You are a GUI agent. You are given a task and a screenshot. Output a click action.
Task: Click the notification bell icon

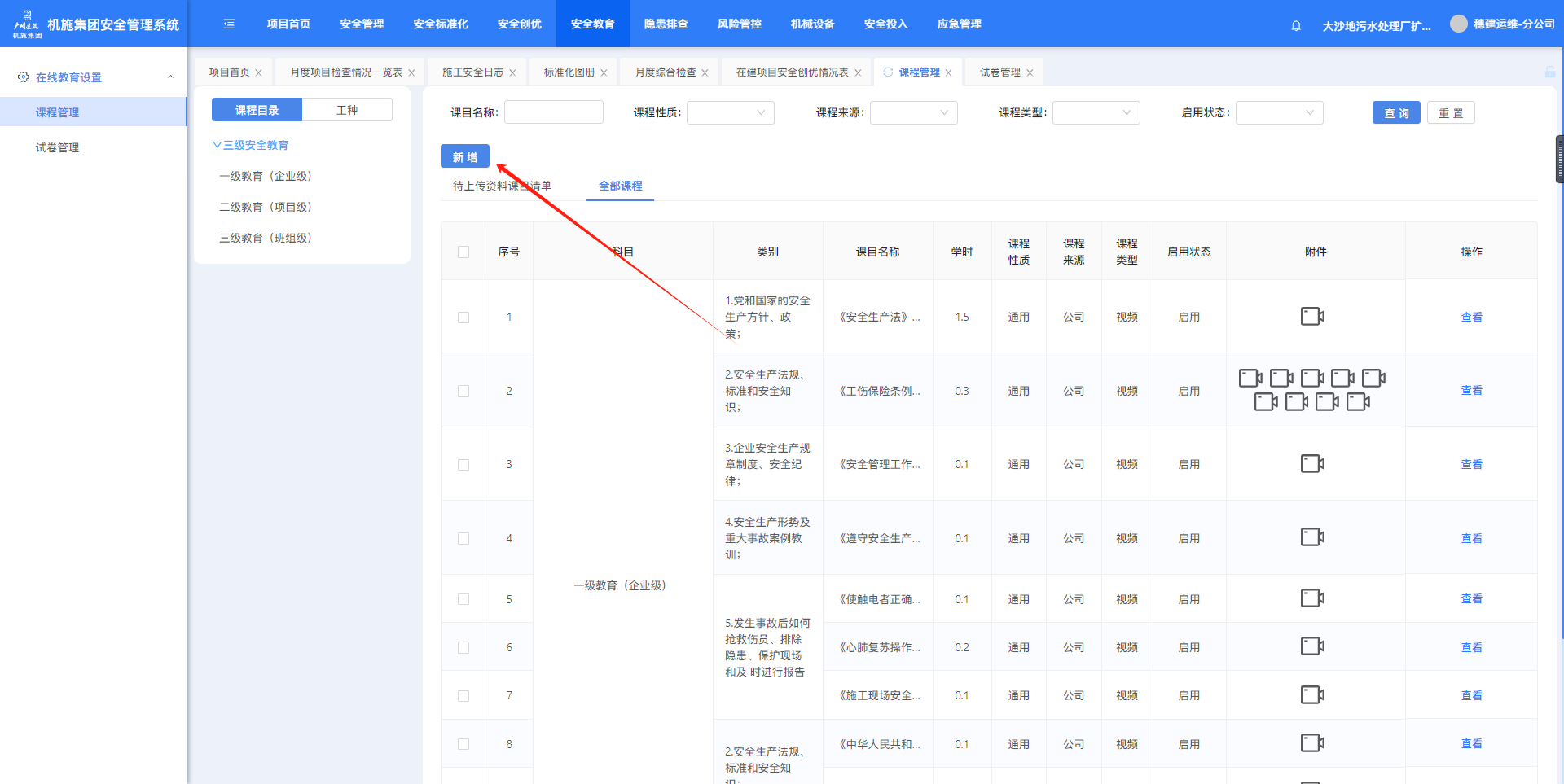(x=1296, y=25)
